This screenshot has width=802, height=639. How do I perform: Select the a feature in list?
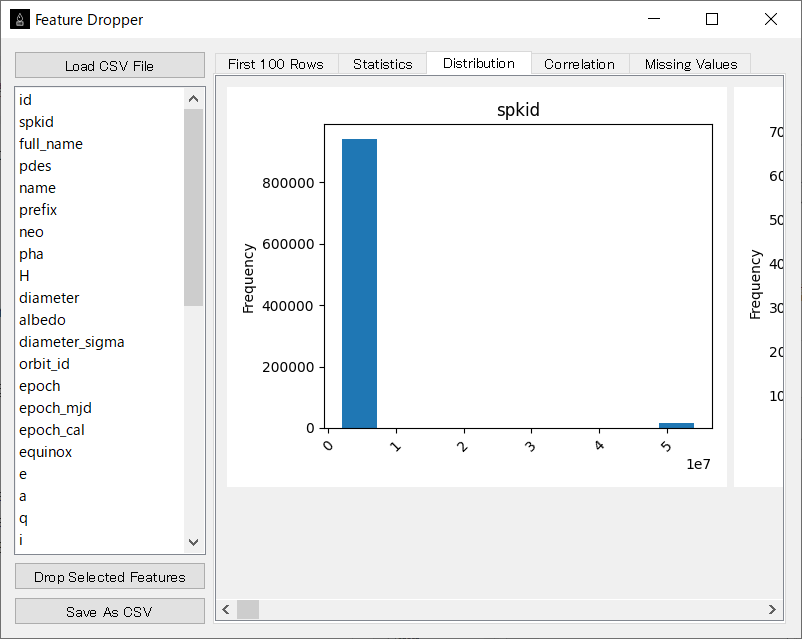pyautogui.click(x=100, y=496)
